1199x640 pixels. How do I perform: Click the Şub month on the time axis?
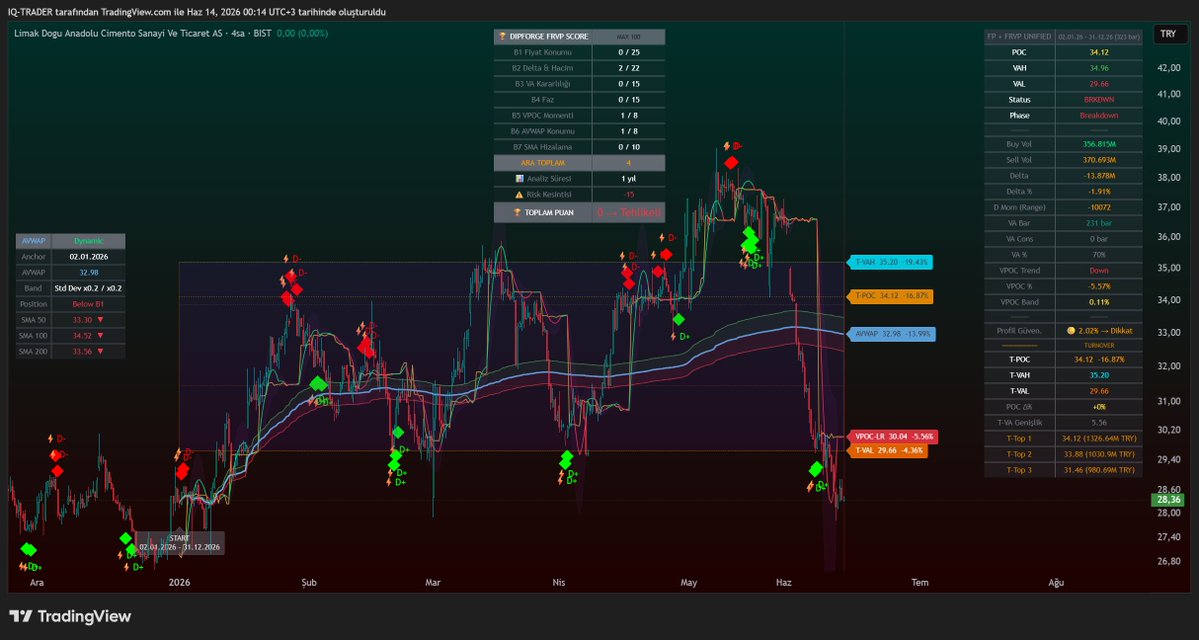click(309, 583)
